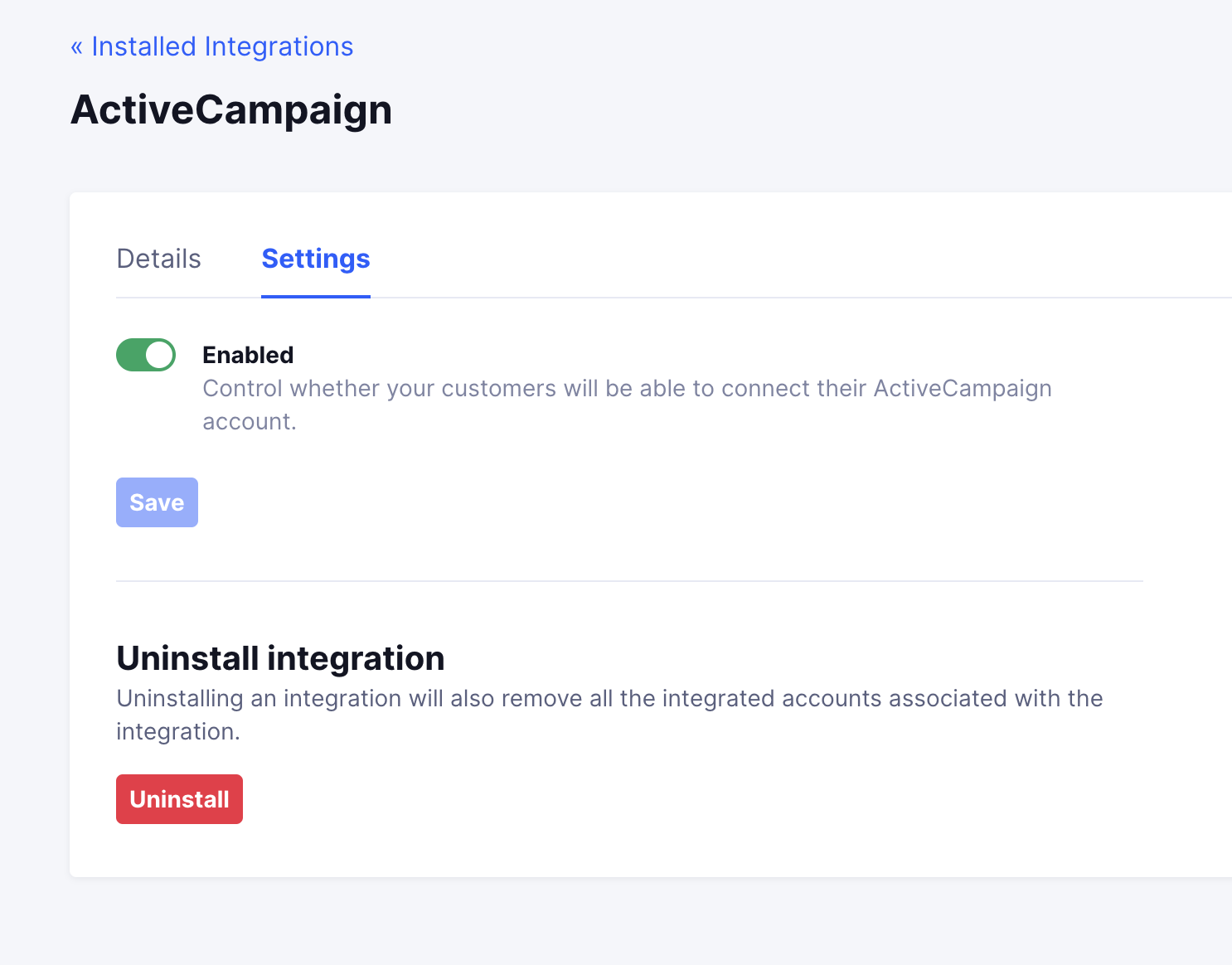
Task: Click the Save button
Action: 157,502
